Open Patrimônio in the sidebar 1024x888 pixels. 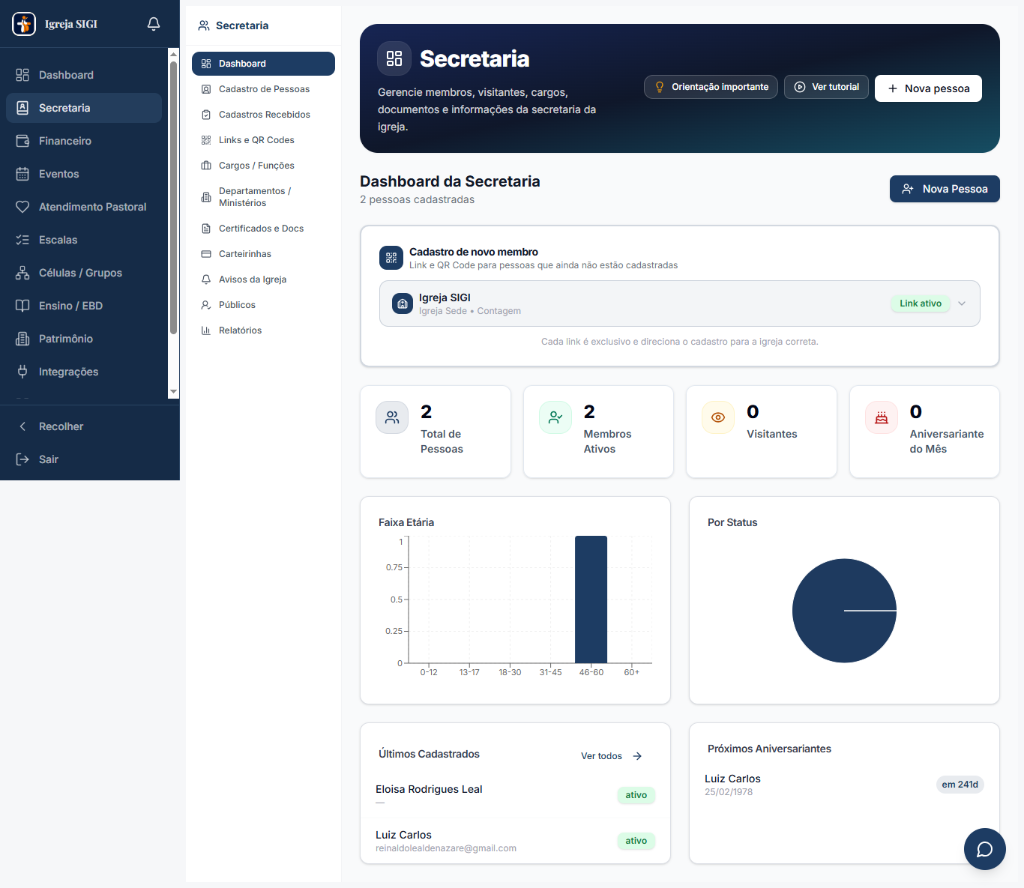pyautogui.click(x=84, y=339)
